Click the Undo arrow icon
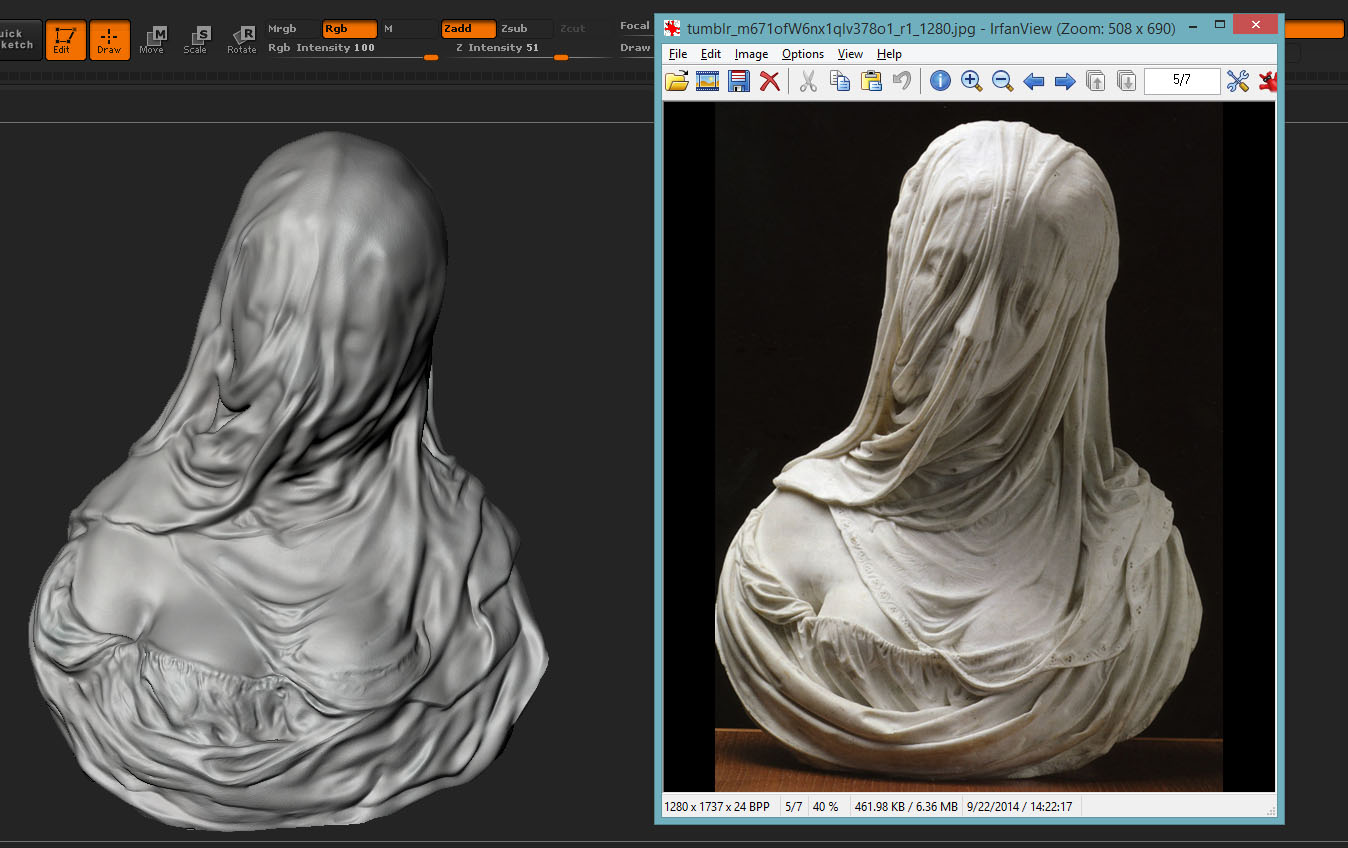Screen dimensions: 1348x848 click(902, 82)
